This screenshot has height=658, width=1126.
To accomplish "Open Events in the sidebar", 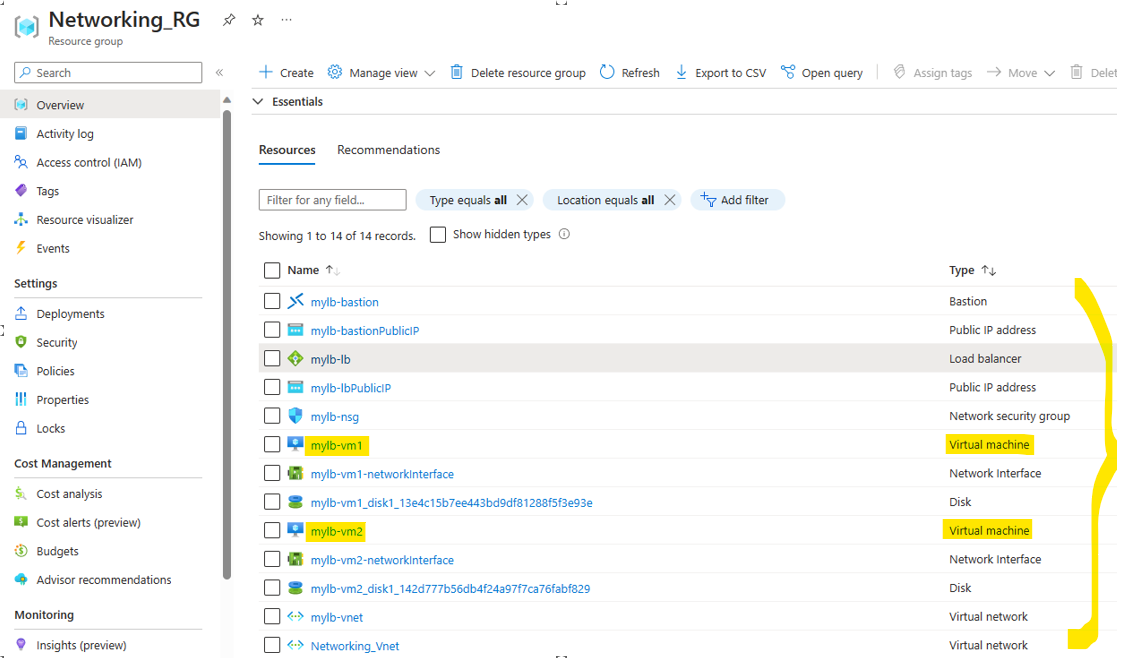I will click(52, 249).
